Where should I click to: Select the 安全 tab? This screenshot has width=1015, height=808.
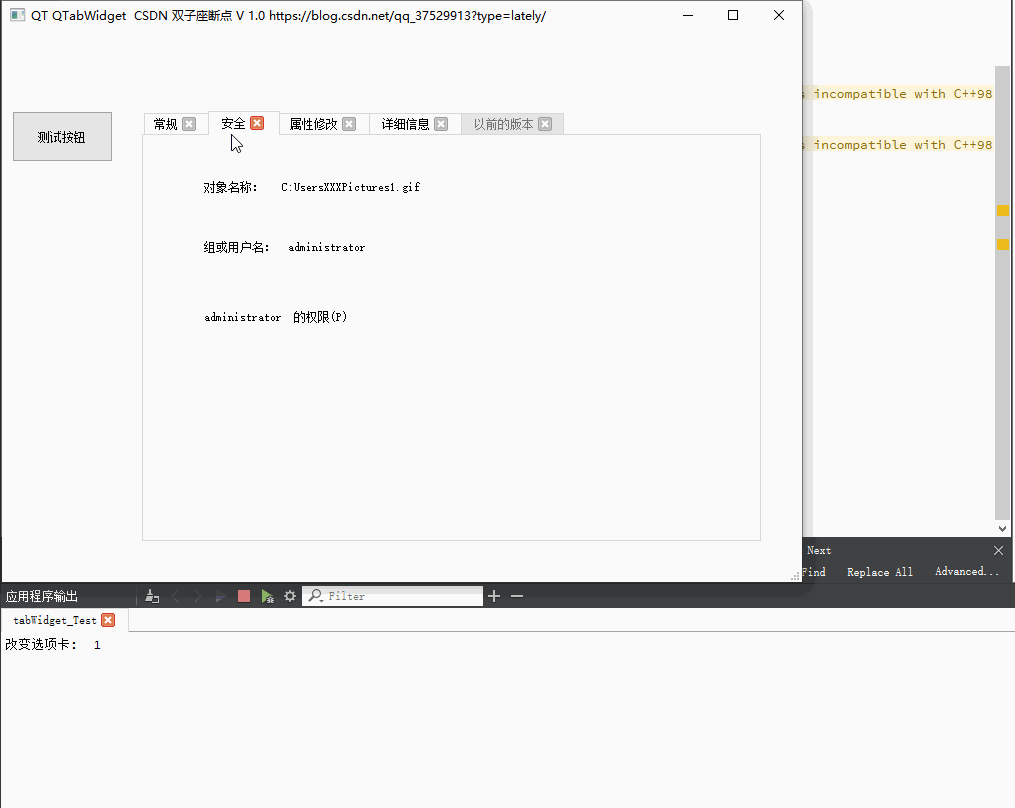pyautogui.click(x=233, y=123)
